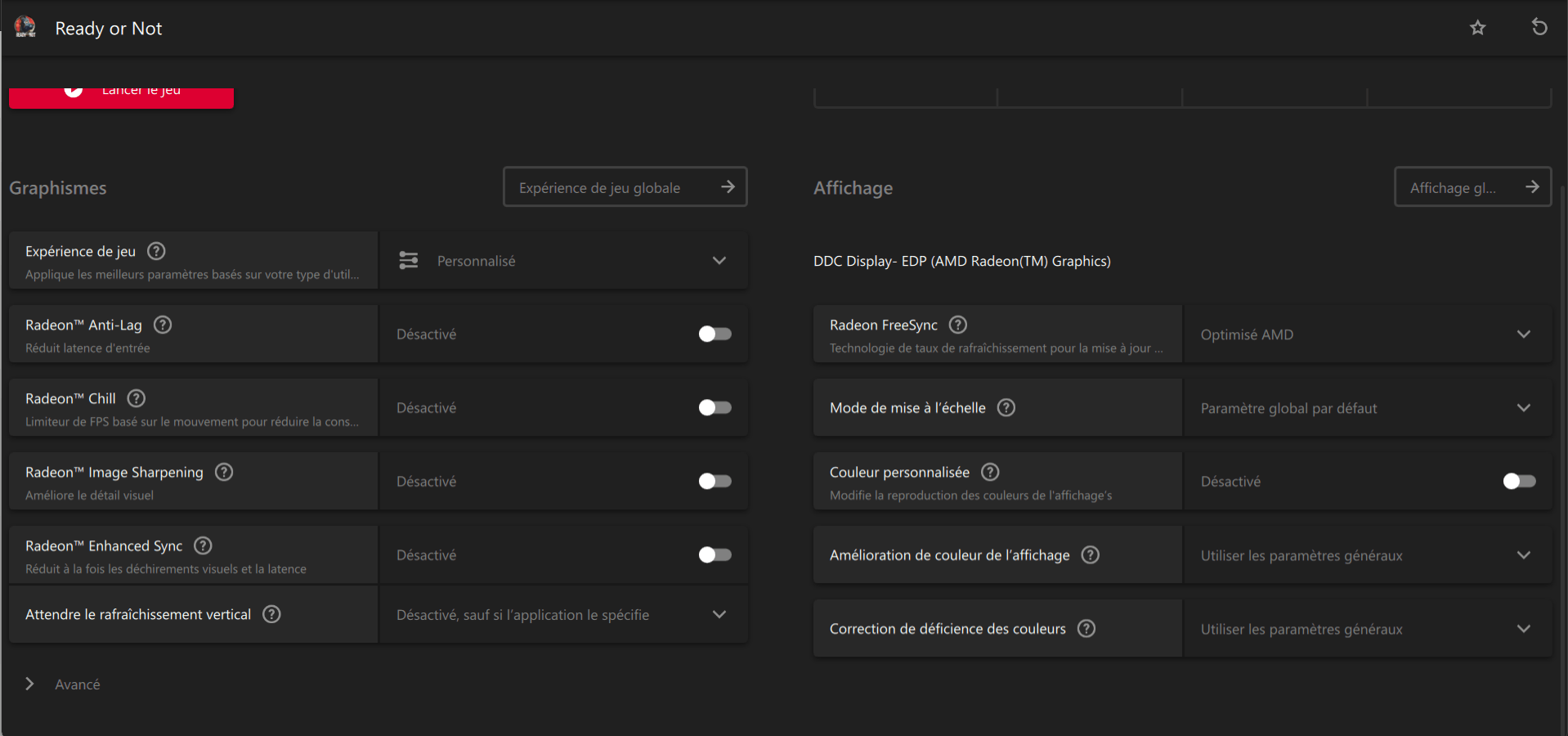Viewport: 1568px width, 736px height.
Task: Click the red Lancer le jeu button
Action: tap(121, 96)
